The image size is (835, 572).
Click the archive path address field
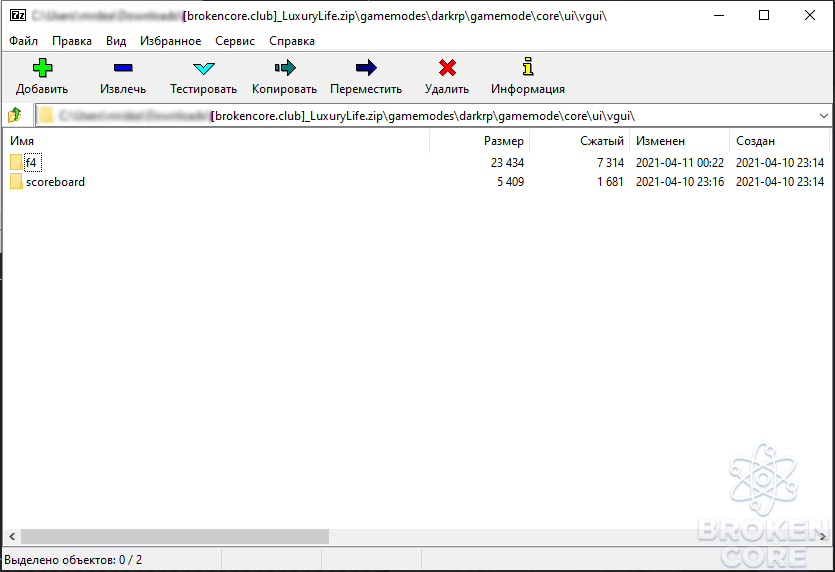point(426,116)
